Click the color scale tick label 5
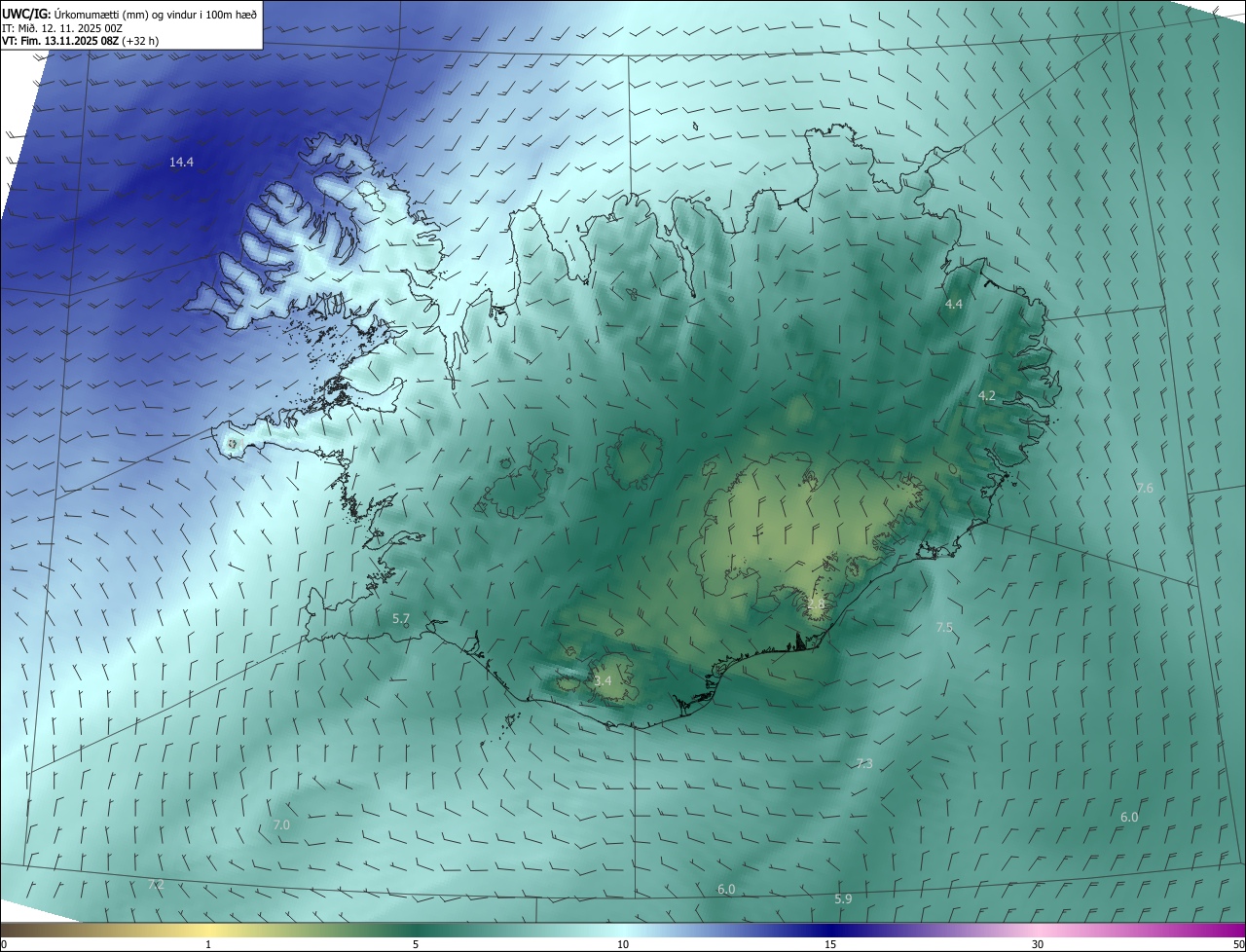The width and height of the screenshot is (1246, 952). coord(416,944)
